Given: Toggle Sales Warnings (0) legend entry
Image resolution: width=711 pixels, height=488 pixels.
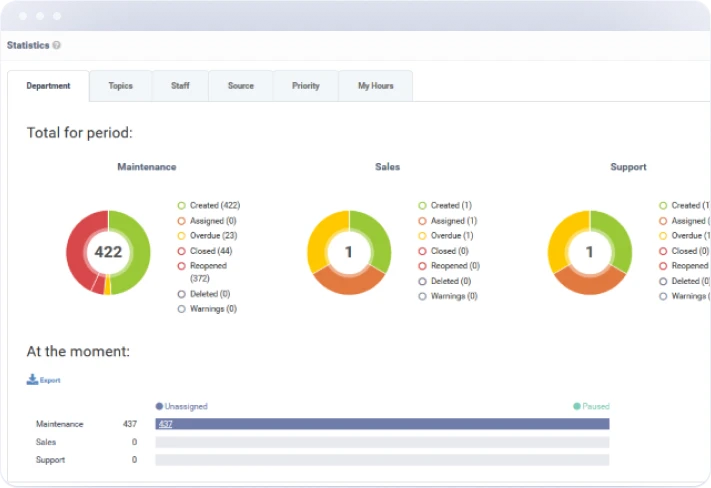Looking at the screenshot, I should (454, 296).
